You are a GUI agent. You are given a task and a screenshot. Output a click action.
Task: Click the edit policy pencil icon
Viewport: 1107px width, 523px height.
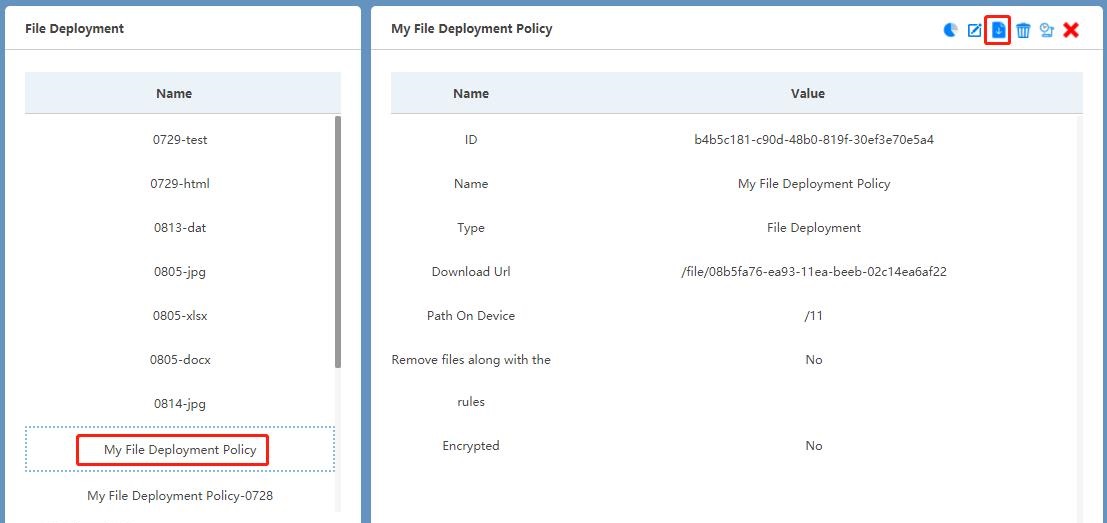[974, 30]
